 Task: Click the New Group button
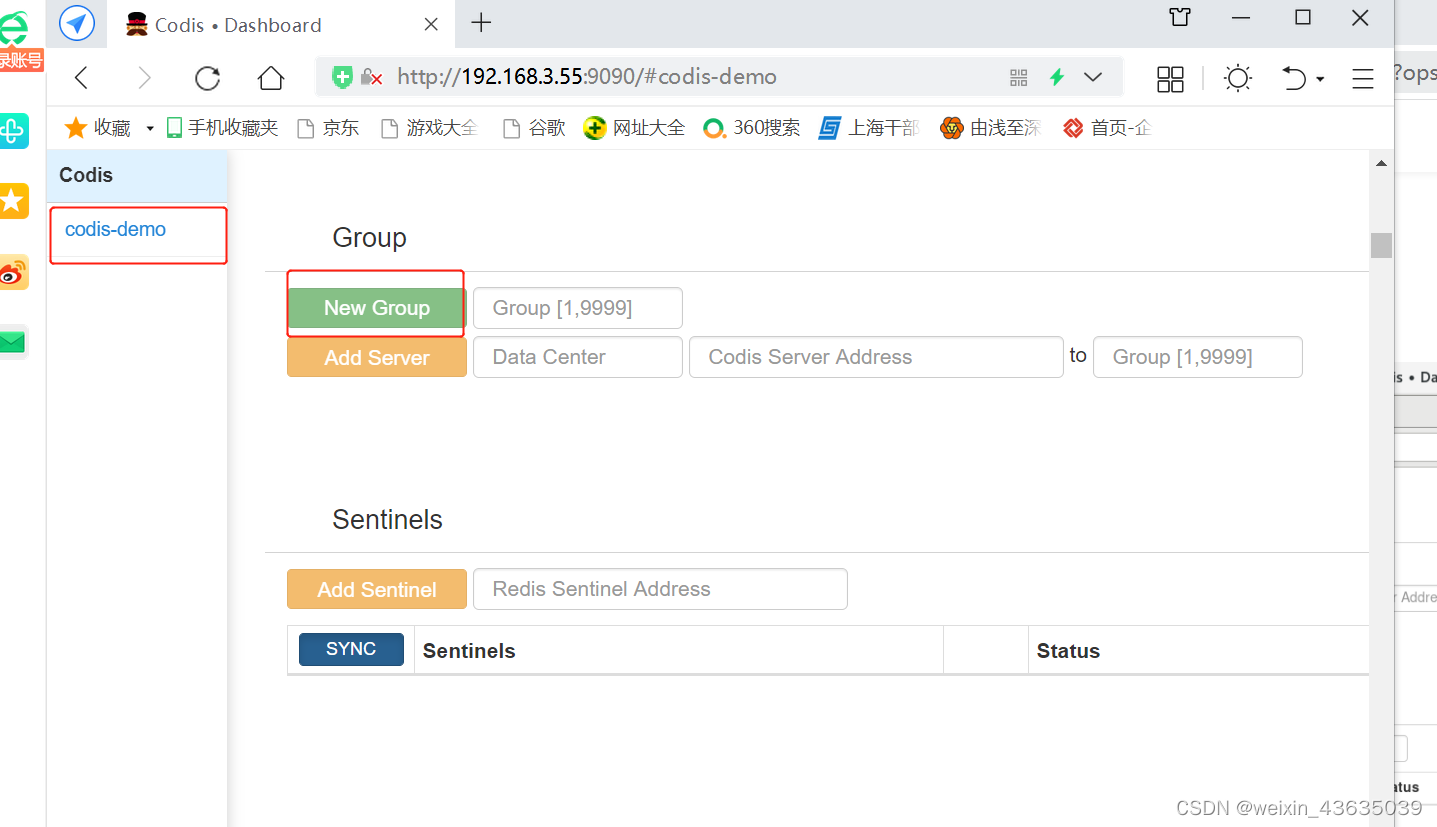click(376, 307)
